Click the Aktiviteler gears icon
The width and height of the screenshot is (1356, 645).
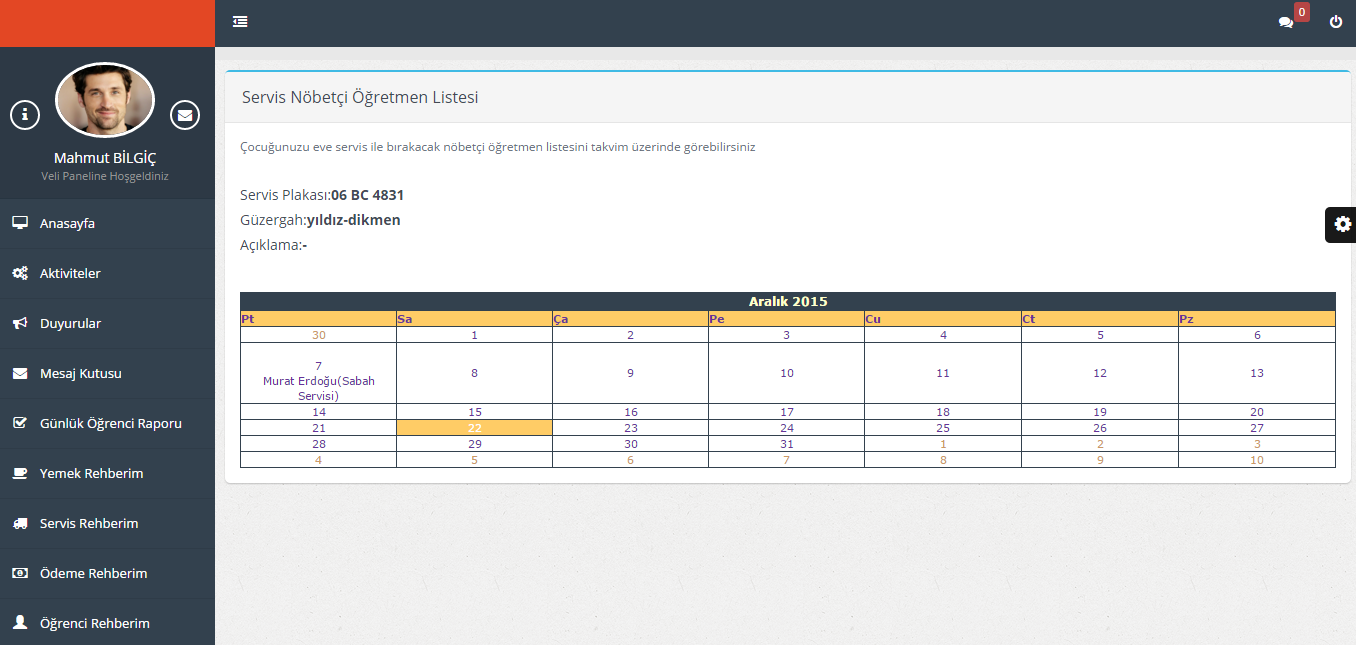point(20,273)
